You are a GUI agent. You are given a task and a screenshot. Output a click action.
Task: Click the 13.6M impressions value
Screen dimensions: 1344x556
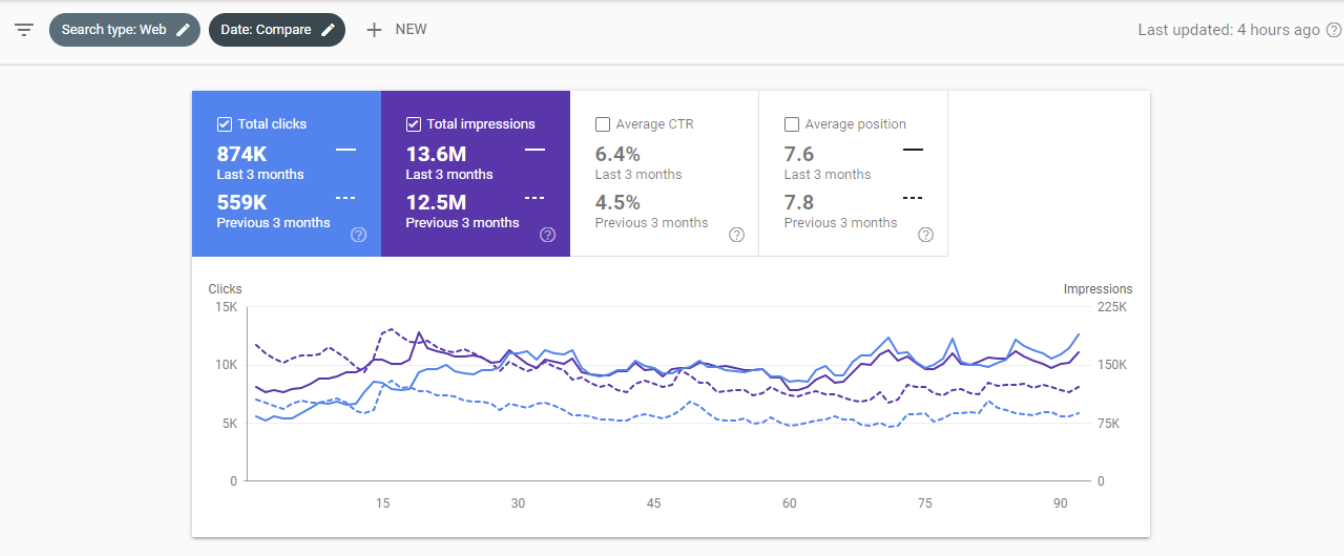pos(436,154)
